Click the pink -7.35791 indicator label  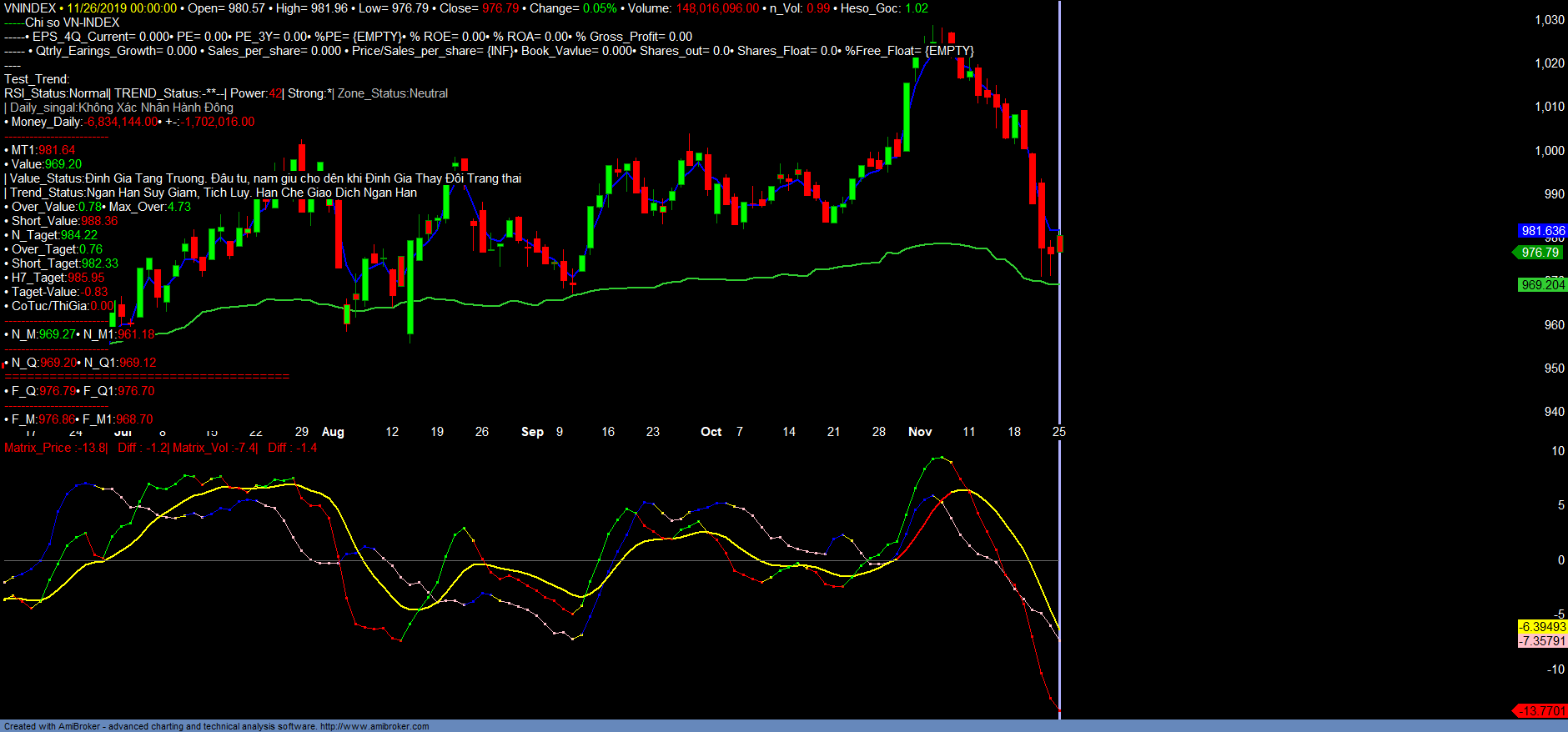pyautogui.click(x=1542, y=641)
